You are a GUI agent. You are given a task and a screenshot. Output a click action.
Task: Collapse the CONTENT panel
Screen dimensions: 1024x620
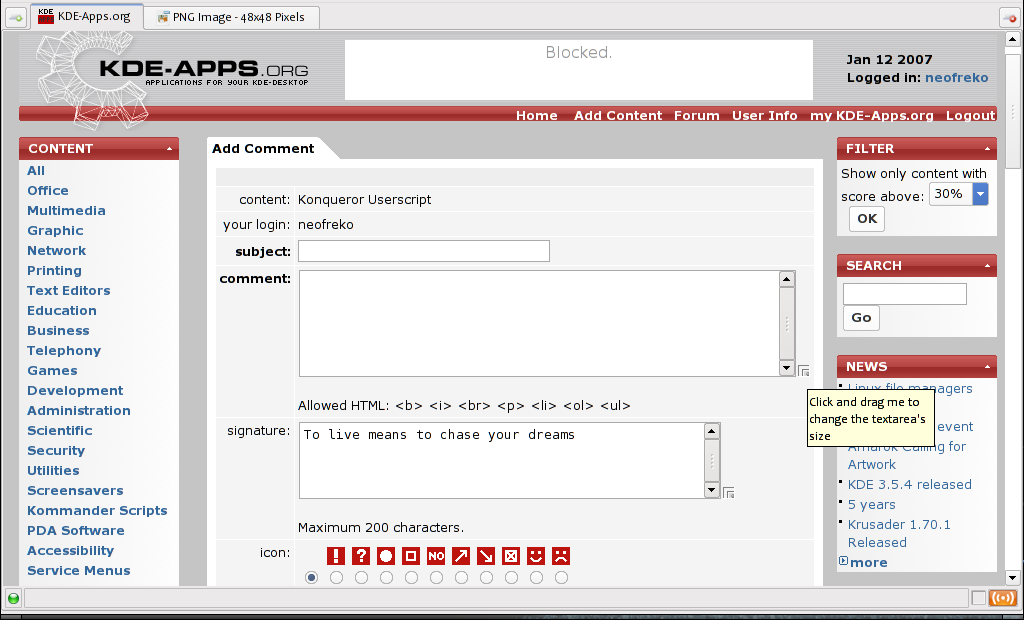169,149
